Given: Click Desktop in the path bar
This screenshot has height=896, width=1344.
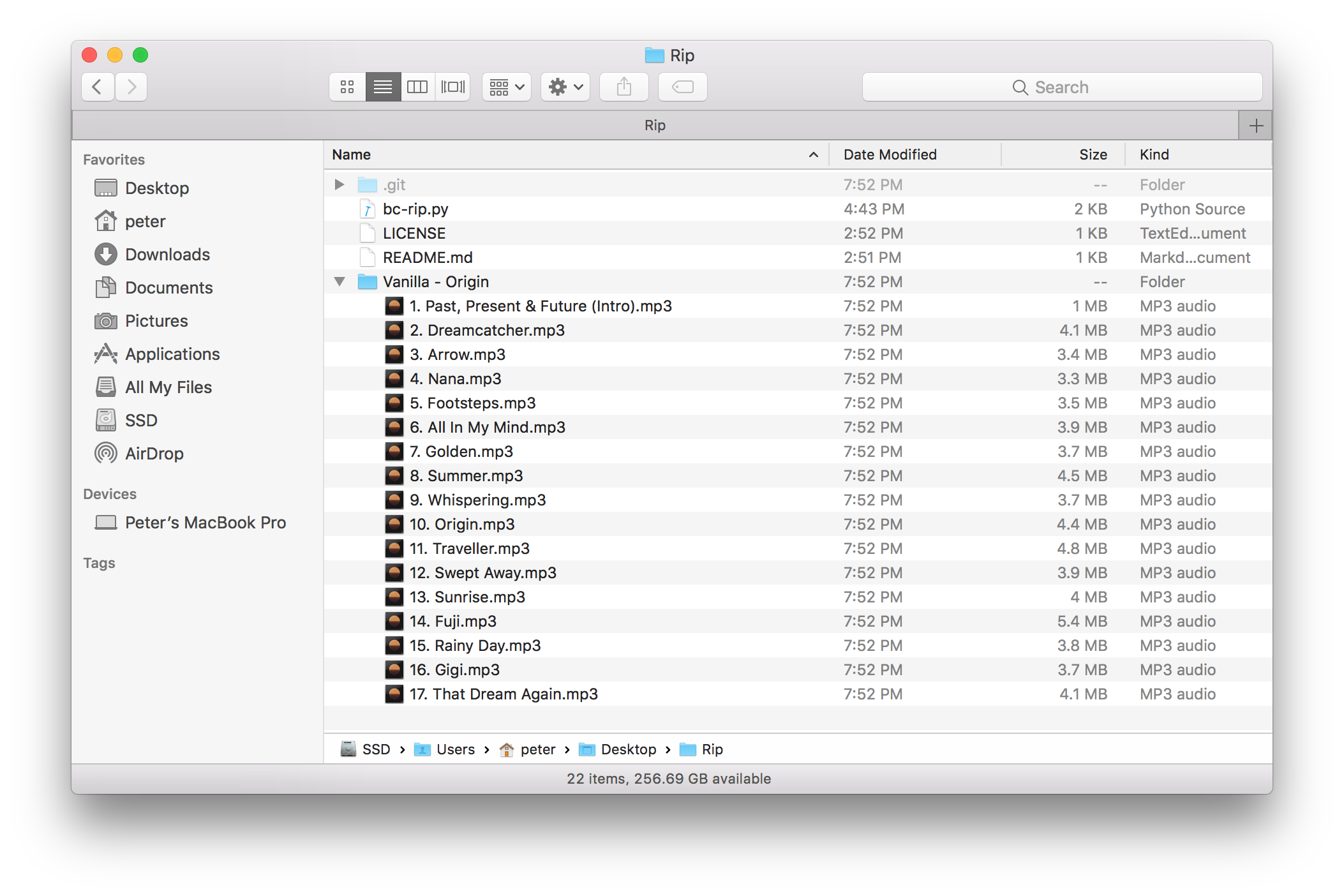Looking at the screenshot, I should pos(628,749).
